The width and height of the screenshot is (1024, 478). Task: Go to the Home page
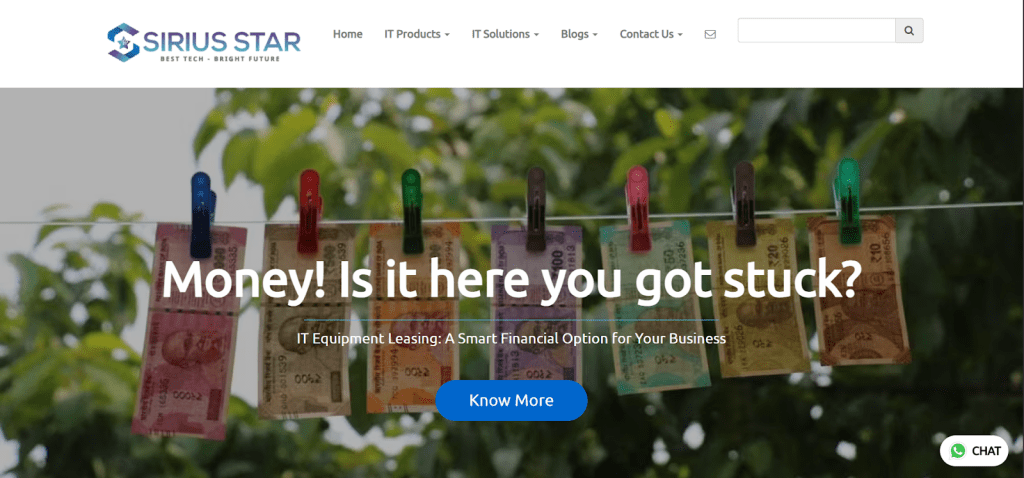point(347,34)
